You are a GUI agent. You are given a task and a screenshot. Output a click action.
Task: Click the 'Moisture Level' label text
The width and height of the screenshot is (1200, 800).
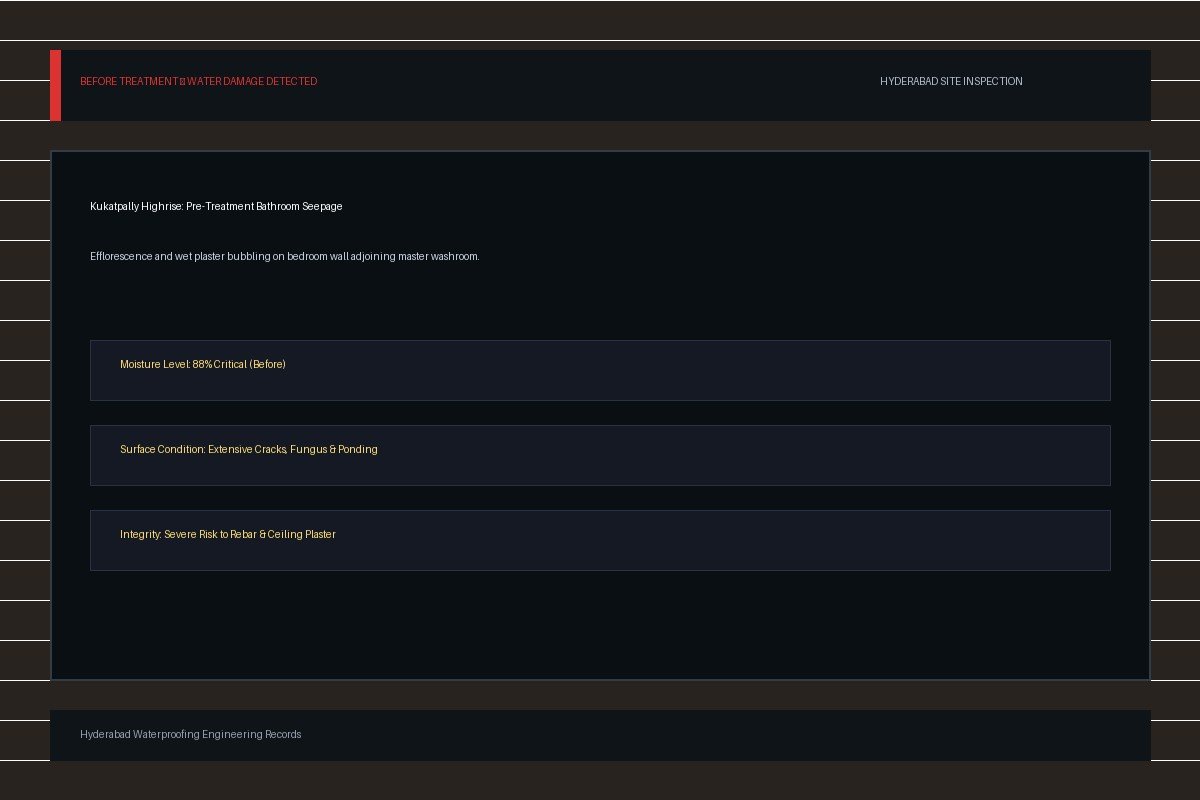pyautogui.click(x=155, y=364)
